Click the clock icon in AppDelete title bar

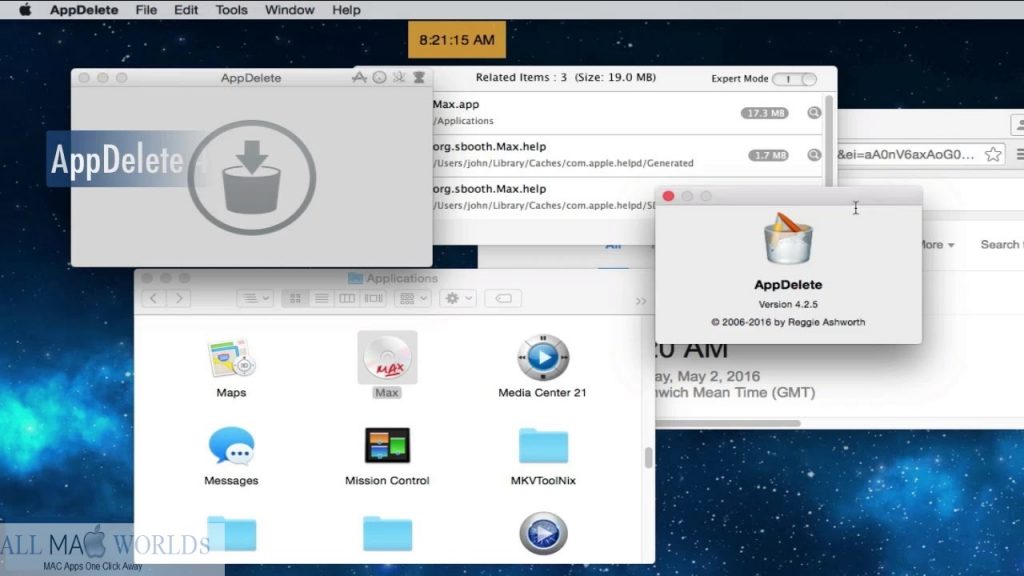[379, 78]
